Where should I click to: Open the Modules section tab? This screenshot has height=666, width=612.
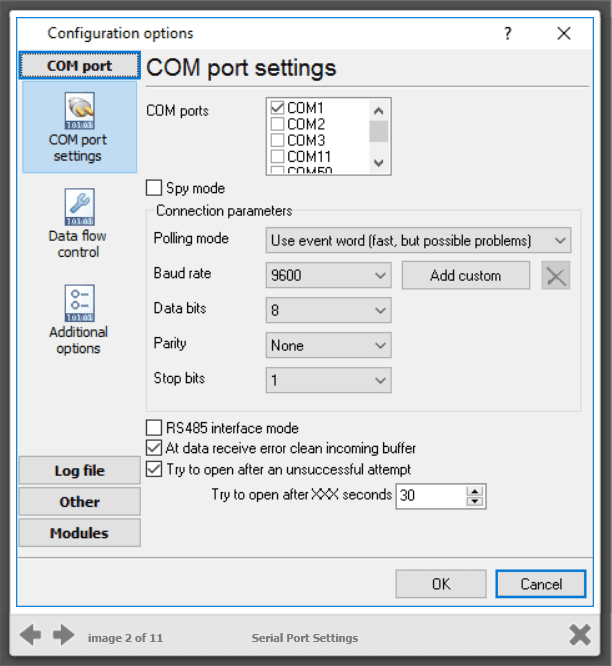pos(79,533)
